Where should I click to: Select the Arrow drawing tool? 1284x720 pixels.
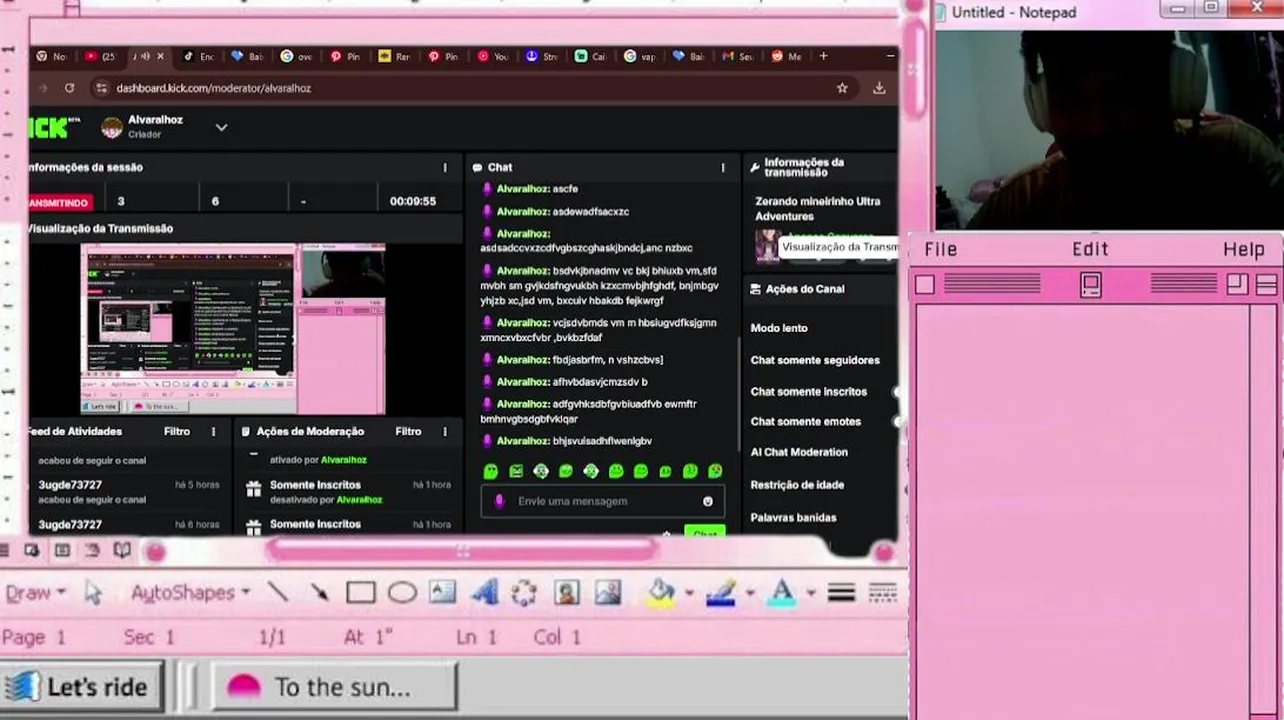click(x=319, y=593)
